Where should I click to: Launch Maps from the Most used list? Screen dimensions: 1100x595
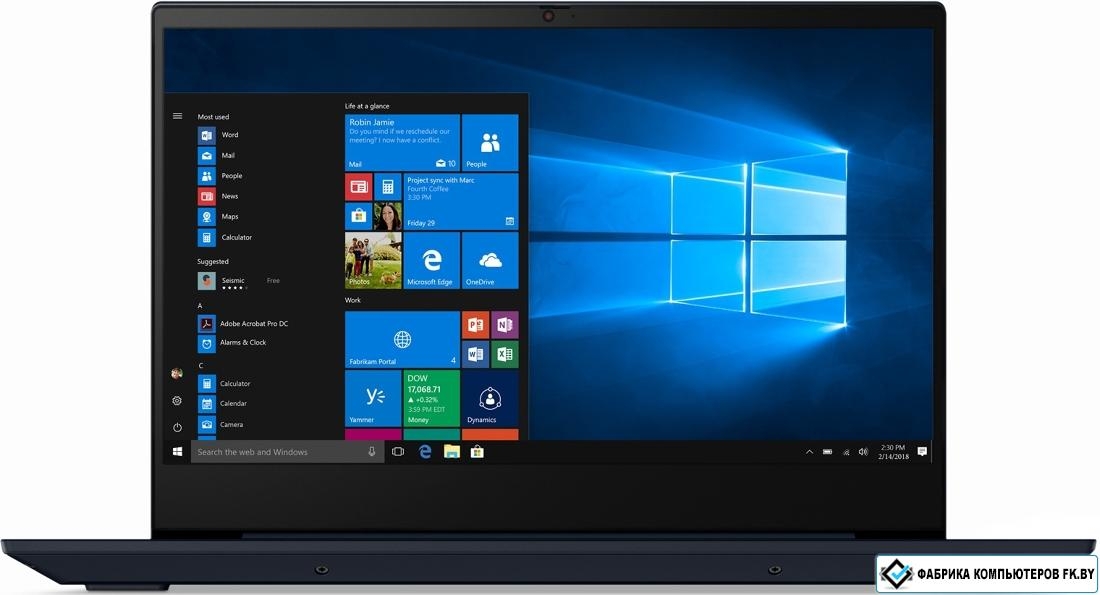point(219,216)
